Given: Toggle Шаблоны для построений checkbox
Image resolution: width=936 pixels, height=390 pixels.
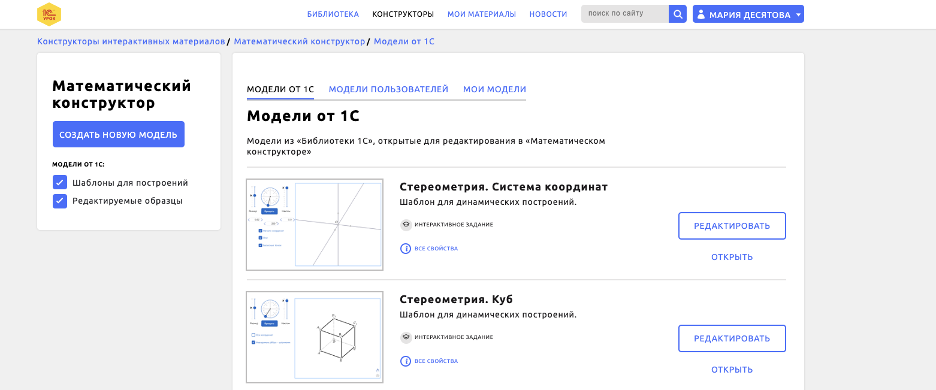Looking at the screenshot, I should (x=60, y=182).
